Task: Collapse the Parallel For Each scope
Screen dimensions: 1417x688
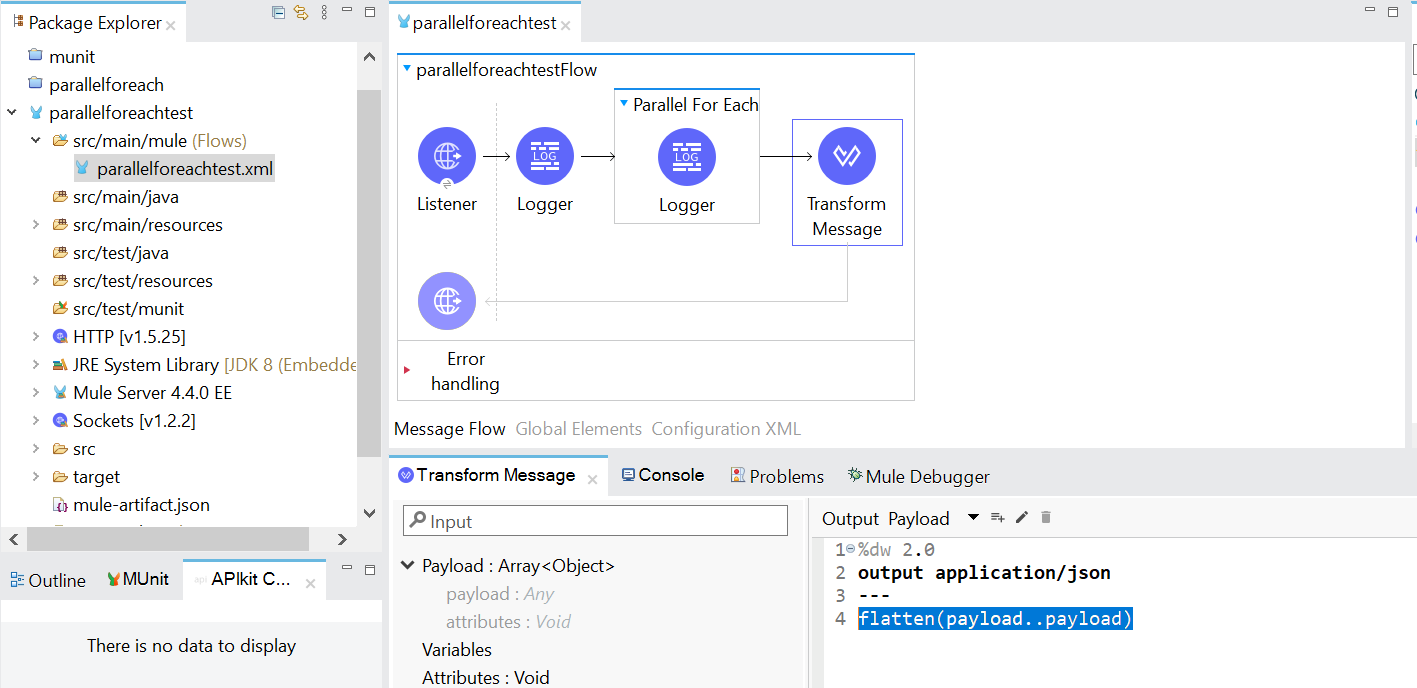Action: tap(624, 104)
